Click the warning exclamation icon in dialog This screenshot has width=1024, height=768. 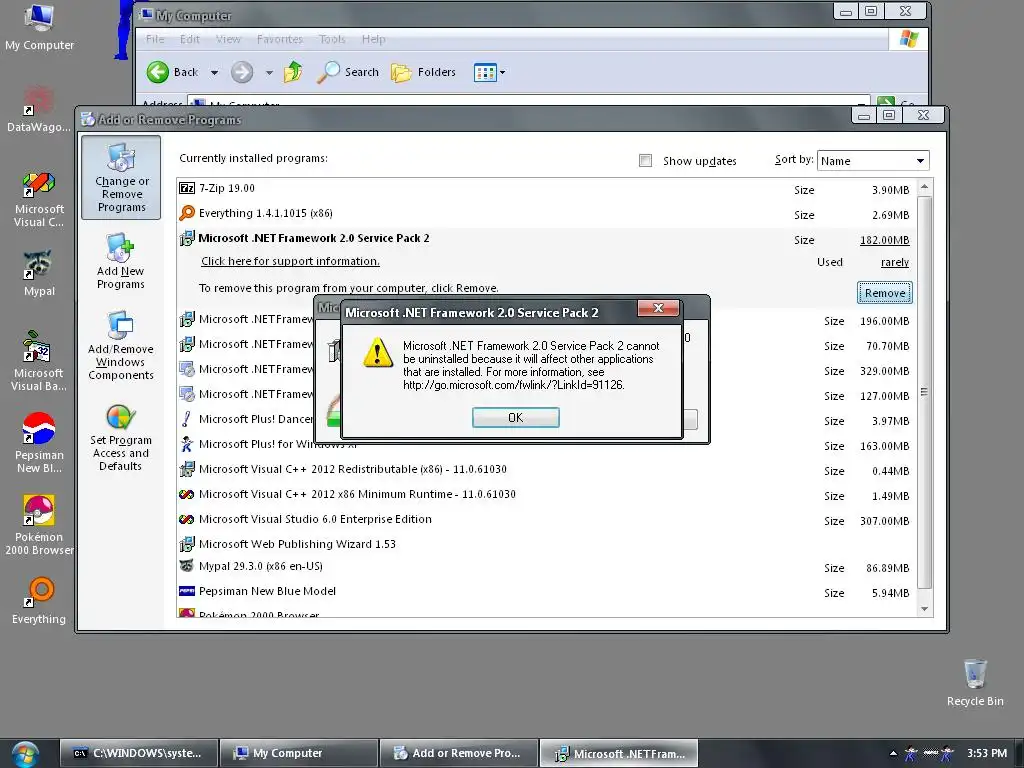(377, 353)
